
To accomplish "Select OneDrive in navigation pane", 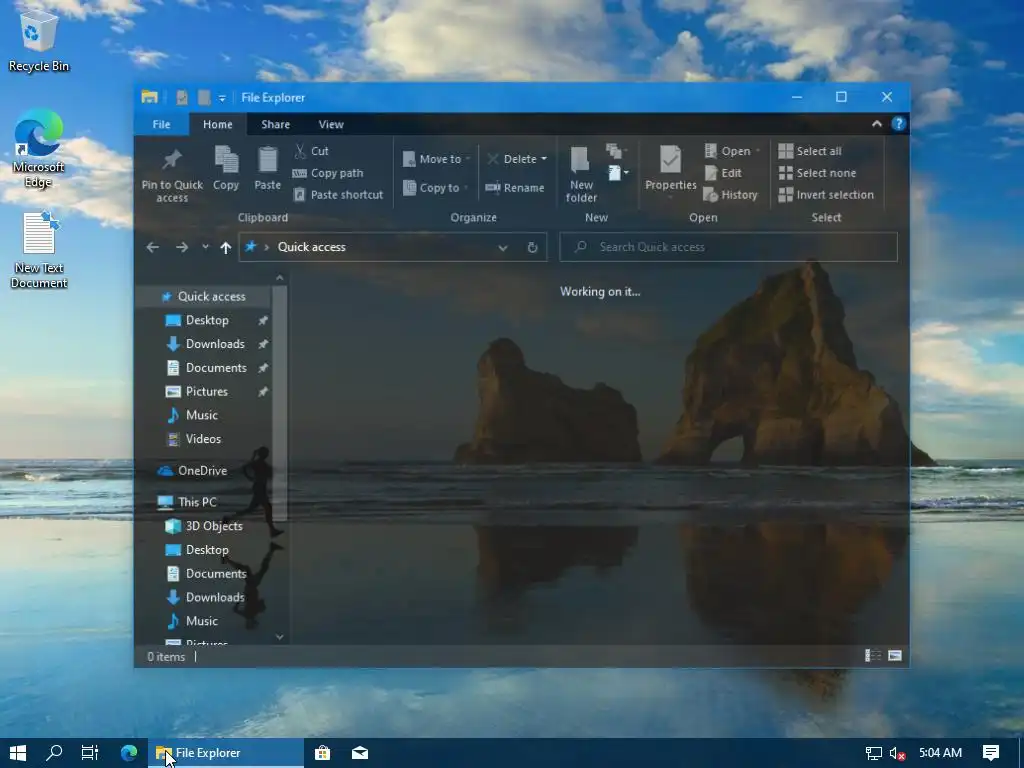I will pos(202,471).
